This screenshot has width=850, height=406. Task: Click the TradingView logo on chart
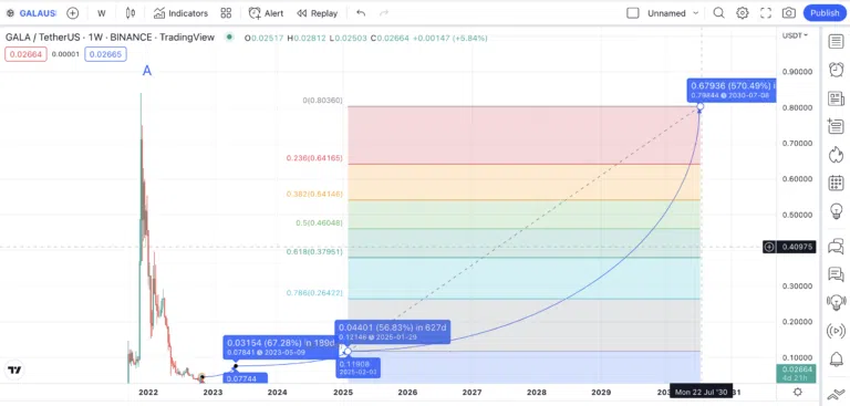[x=15, y=370]
